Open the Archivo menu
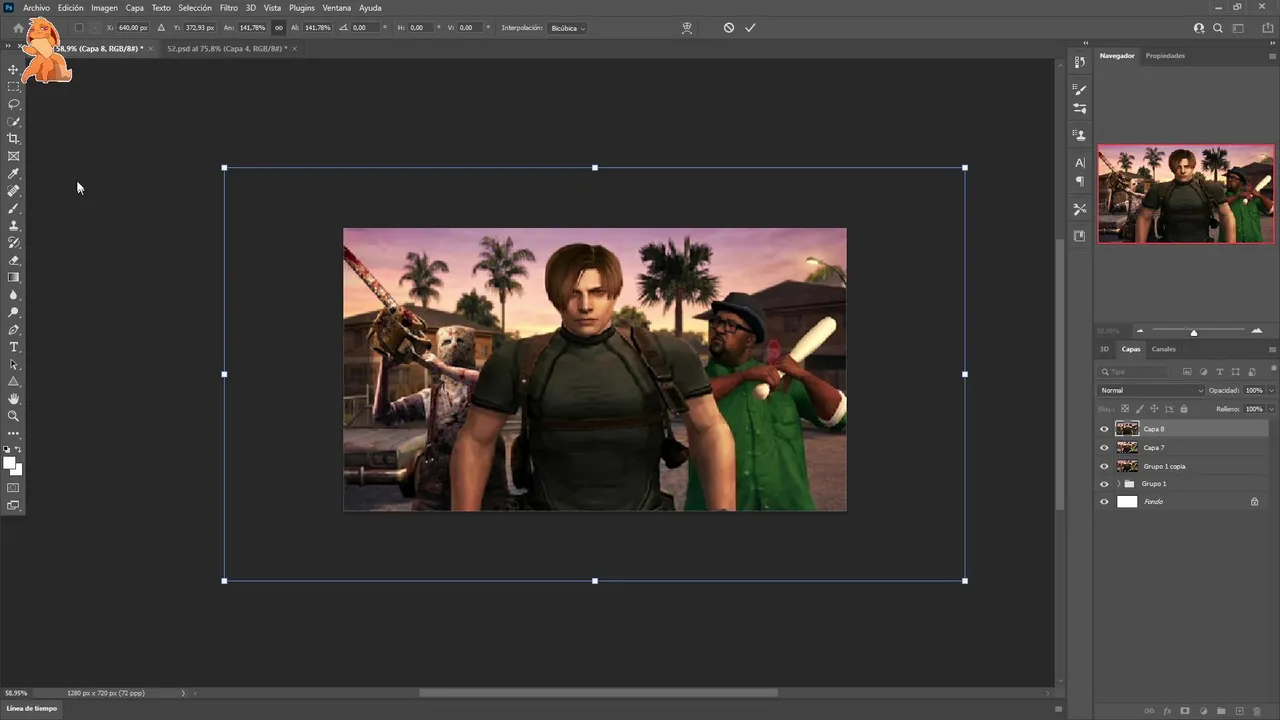1280x720 pixels. [36, 8]
